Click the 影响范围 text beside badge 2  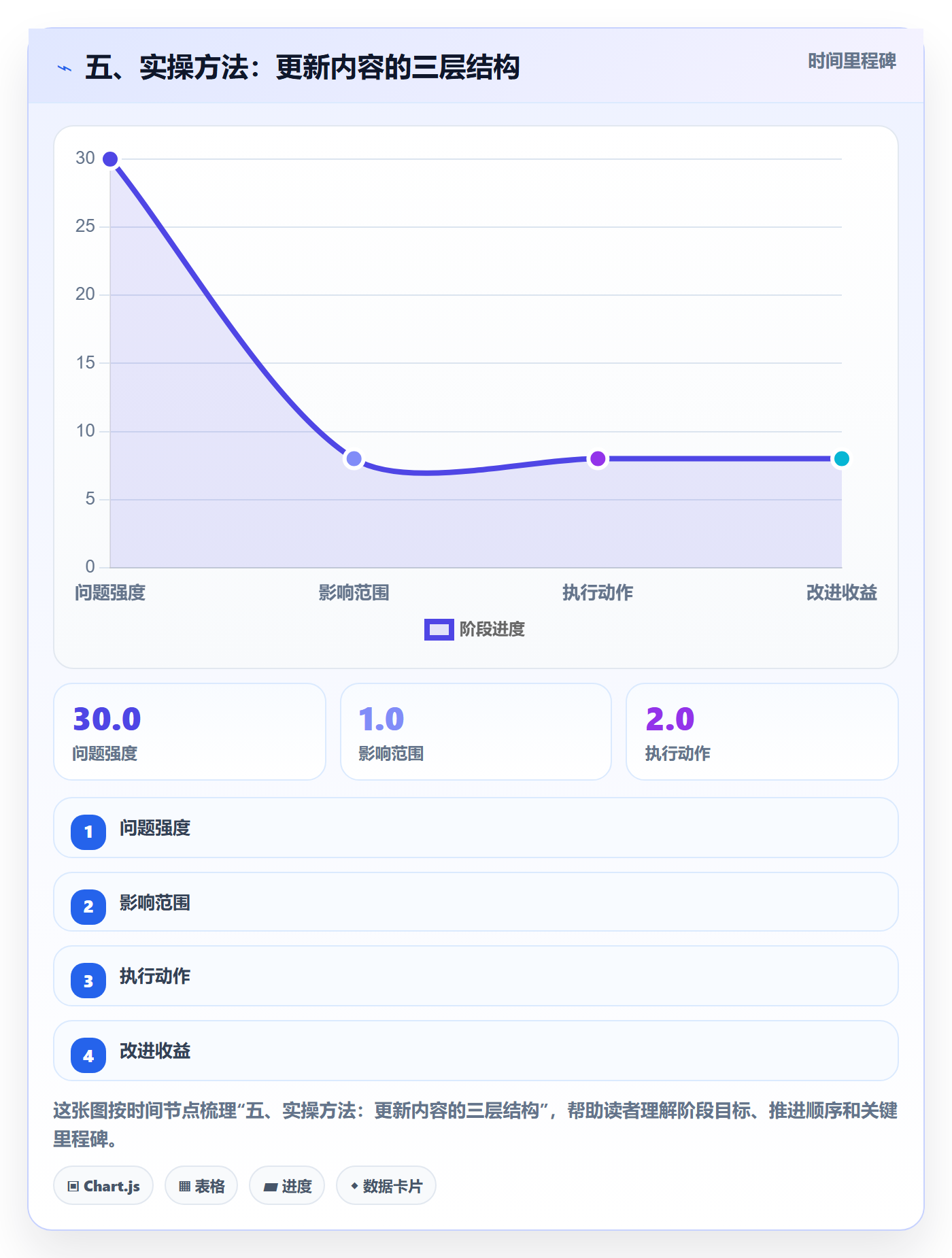click(155, 903)
